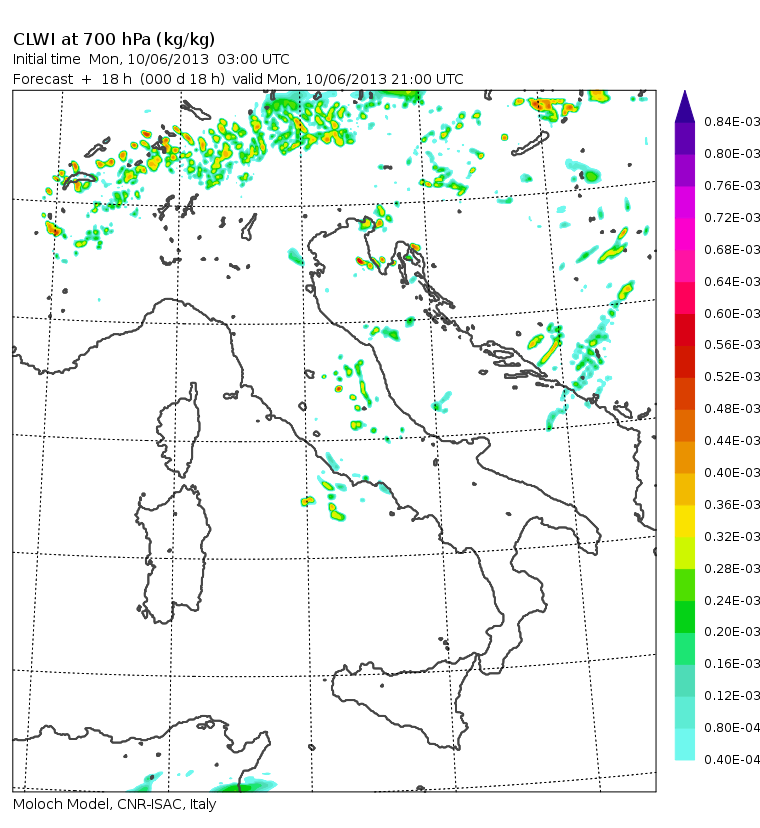Click the 0.68E-03 colorbar label
Viewport: 760px width, 828px height.
(732, 250)
